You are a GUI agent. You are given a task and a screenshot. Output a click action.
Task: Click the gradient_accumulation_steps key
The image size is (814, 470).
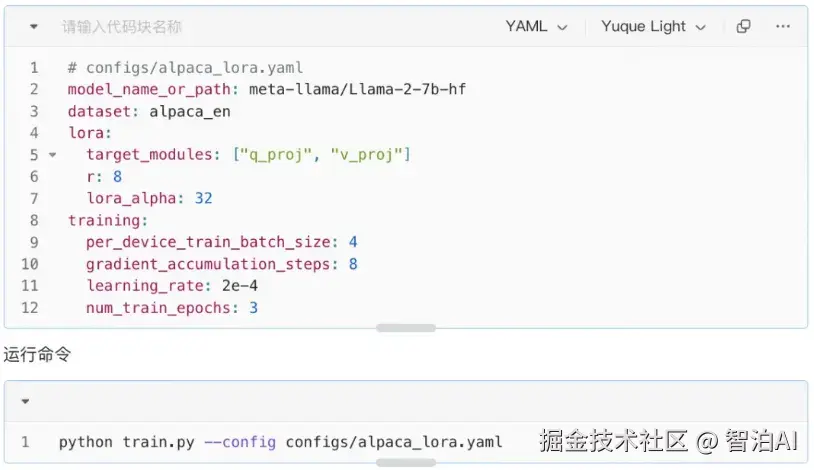click(x=208, y=264)
